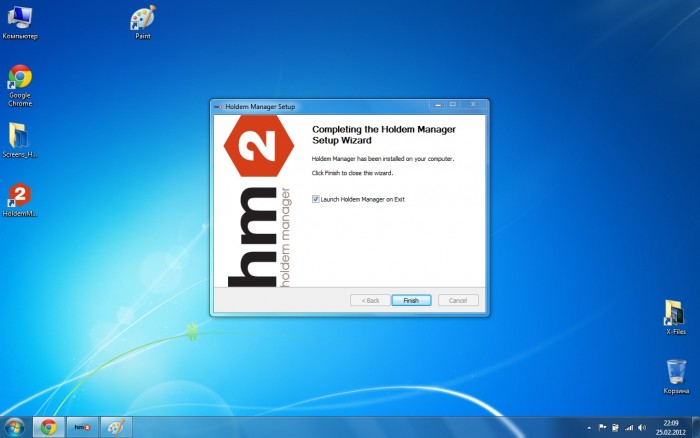The width and height of the screenshot is (700, 438).
Task: Open the Компьютер desktop icon
Action: pos(20,22)
